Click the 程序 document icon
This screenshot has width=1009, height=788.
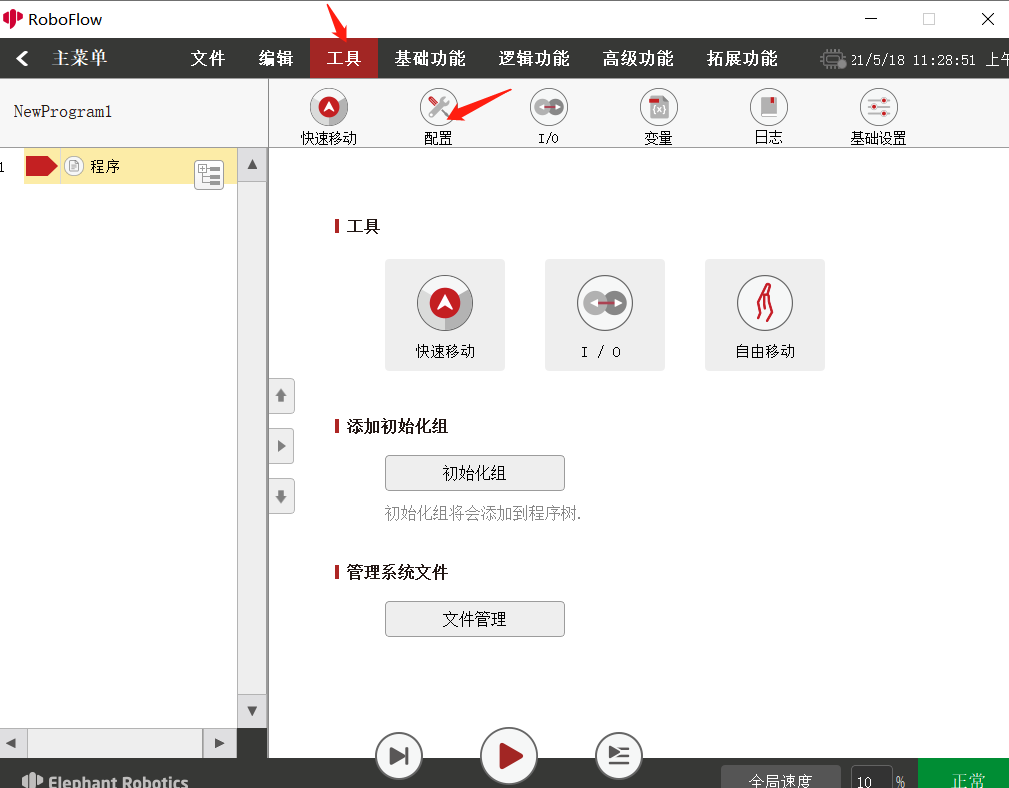coord(74,166)
